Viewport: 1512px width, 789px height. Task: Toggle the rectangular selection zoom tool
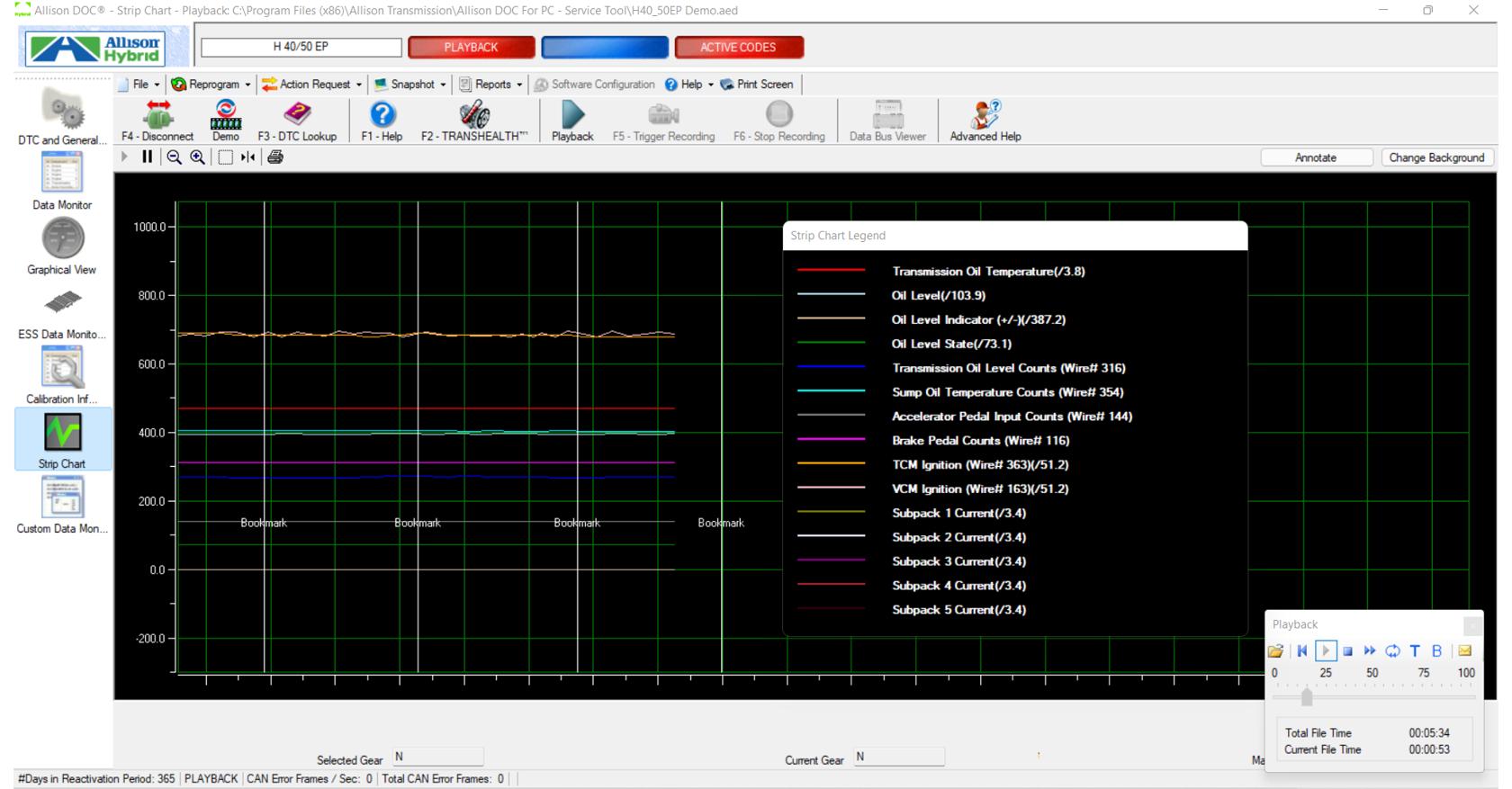[225, 157]
